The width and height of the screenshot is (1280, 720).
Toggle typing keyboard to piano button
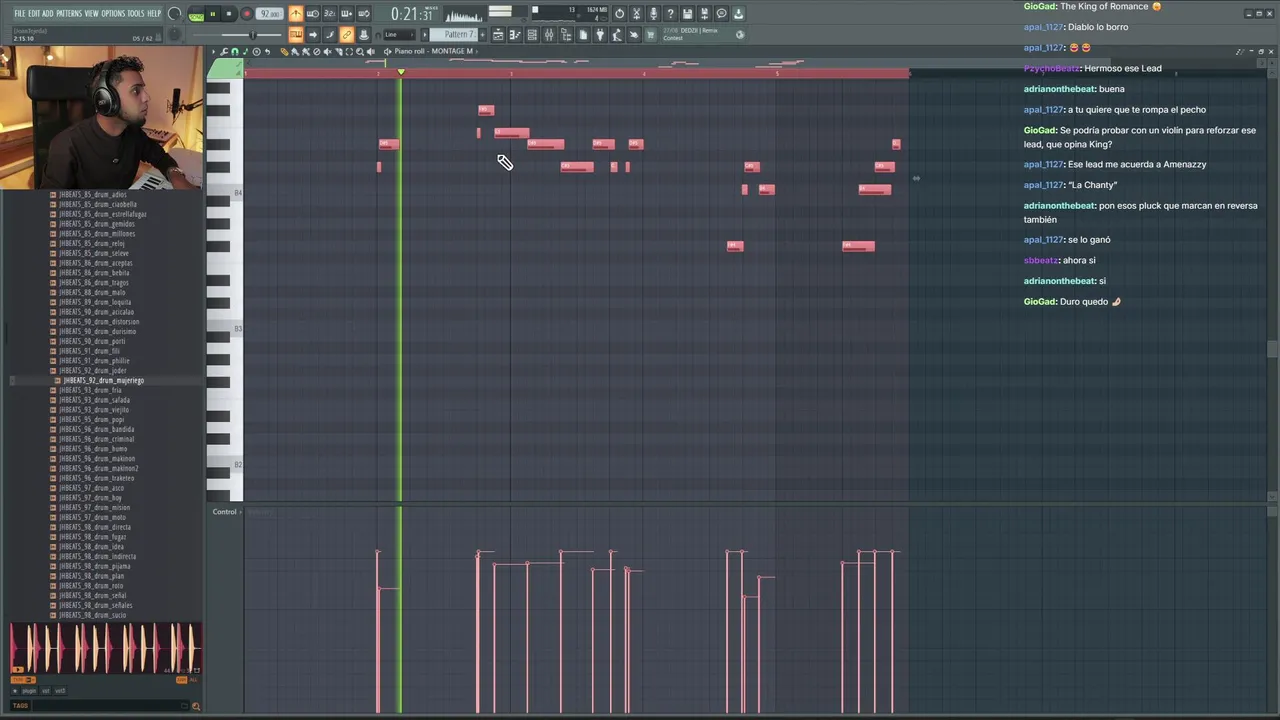pos(296,35)
